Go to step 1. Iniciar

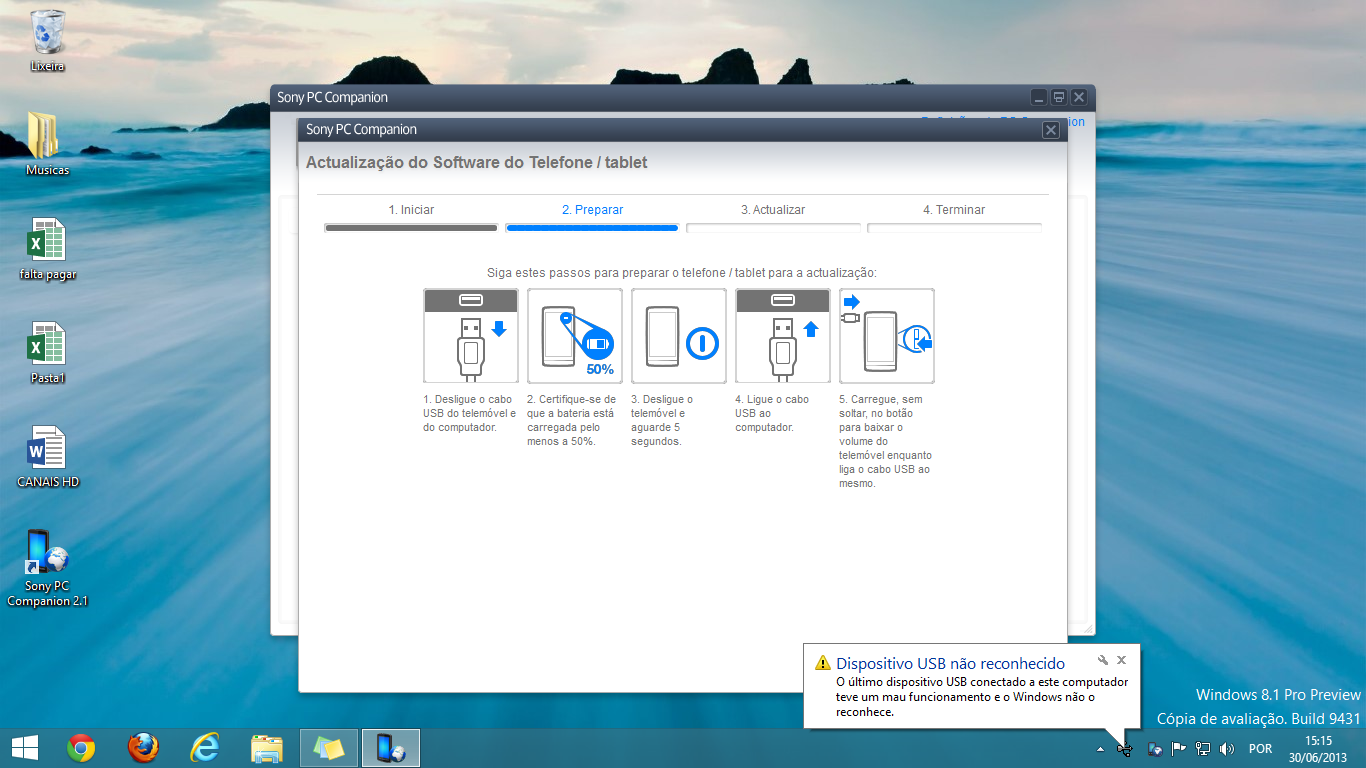[411, 210]
